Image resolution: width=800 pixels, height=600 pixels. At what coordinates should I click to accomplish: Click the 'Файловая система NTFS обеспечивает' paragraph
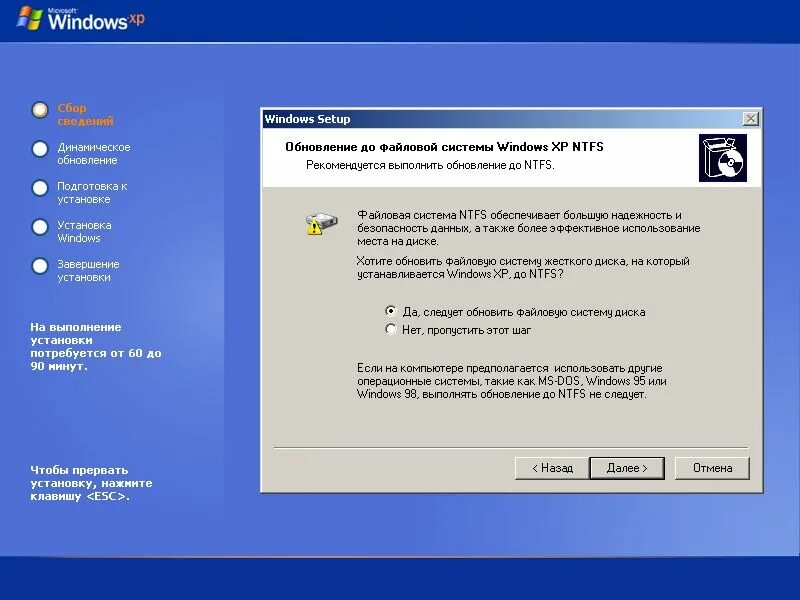(x=529, y=228)
